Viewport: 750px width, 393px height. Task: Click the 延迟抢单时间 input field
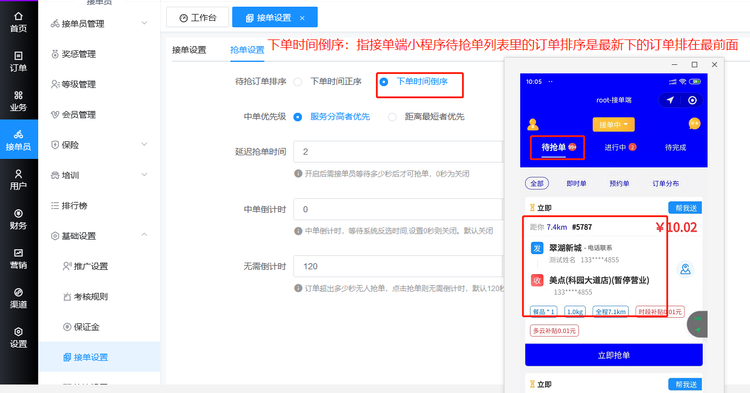[x=398, y=152]
